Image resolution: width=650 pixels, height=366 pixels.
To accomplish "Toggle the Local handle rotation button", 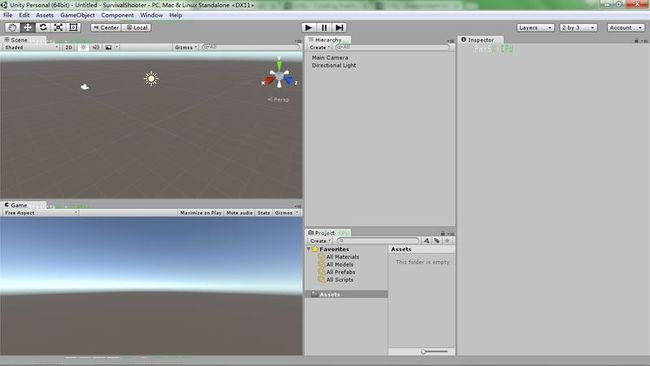I will pos(136,27).
